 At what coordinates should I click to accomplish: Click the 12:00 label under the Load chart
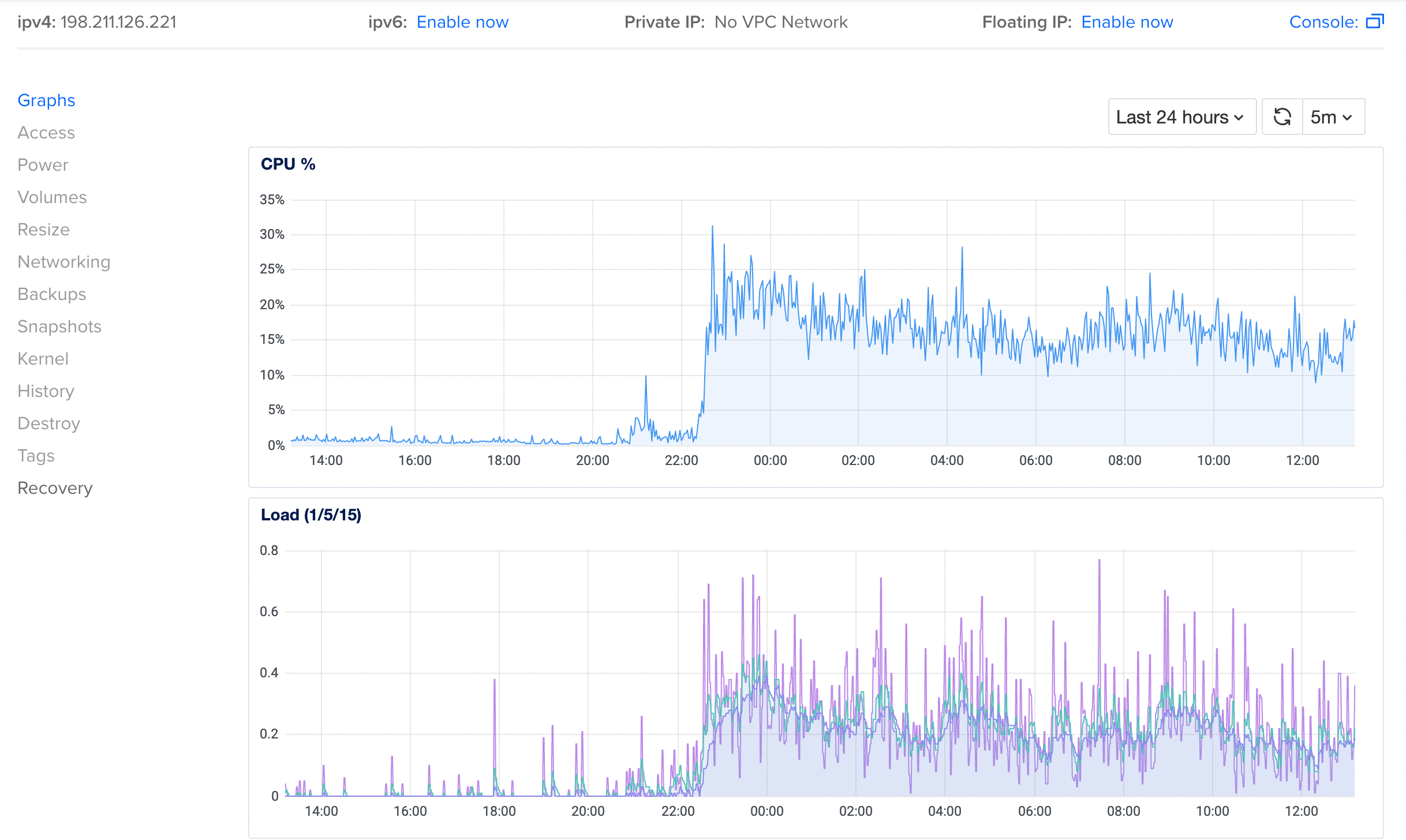1302,811
